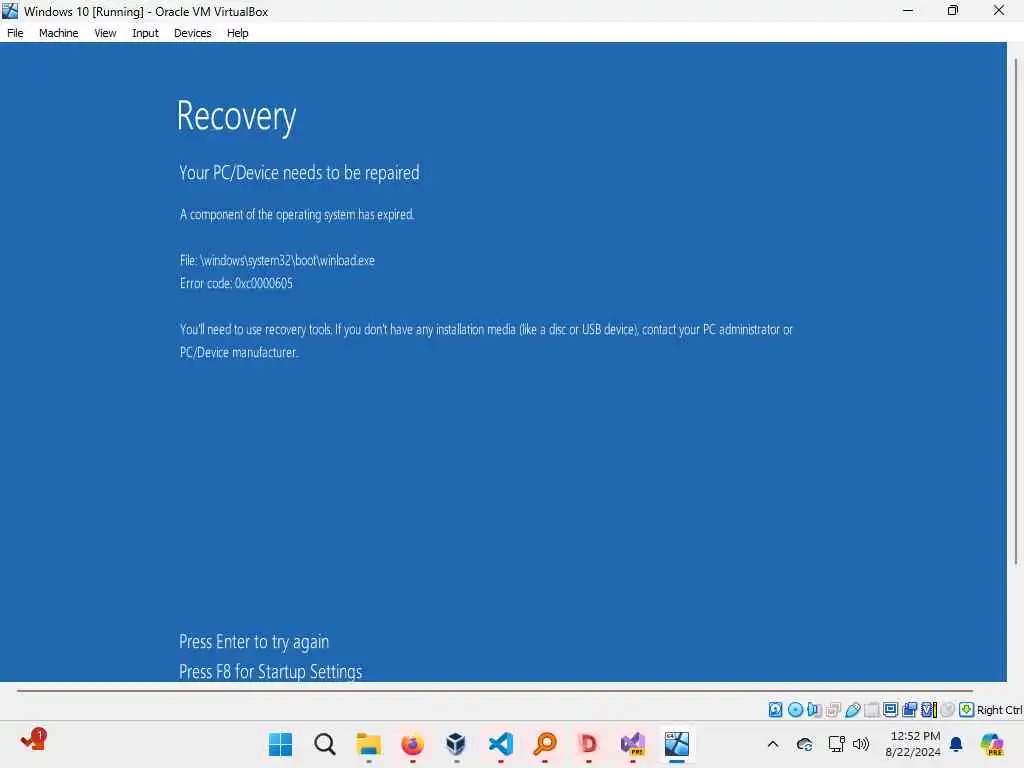
Task: Open Visual Studio Preview from taskbar
Action: tap(632, 744)
